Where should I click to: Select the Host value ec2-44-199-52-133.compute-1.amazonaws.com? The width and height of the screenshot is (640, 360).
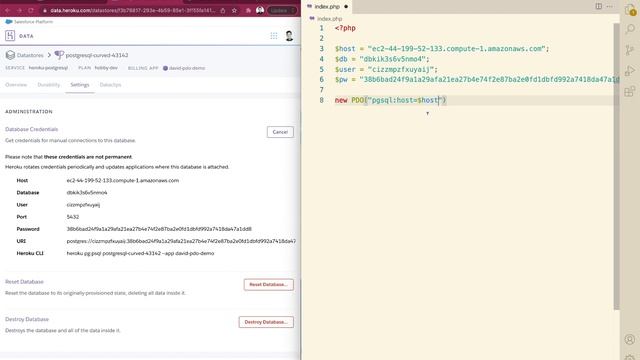click(x=122, y=180)
